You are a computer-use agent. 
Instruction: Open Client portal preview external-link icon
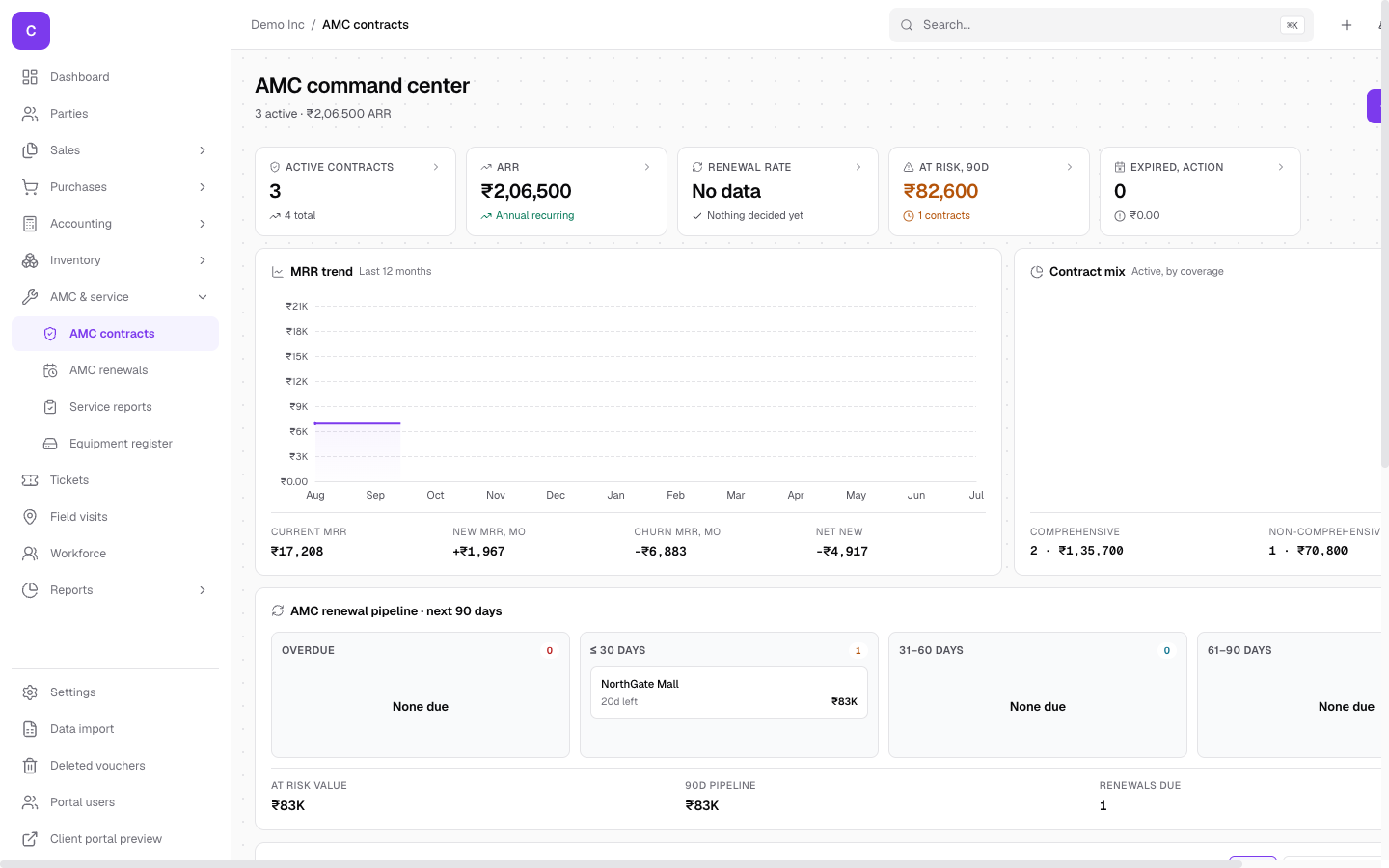point(30,839)
